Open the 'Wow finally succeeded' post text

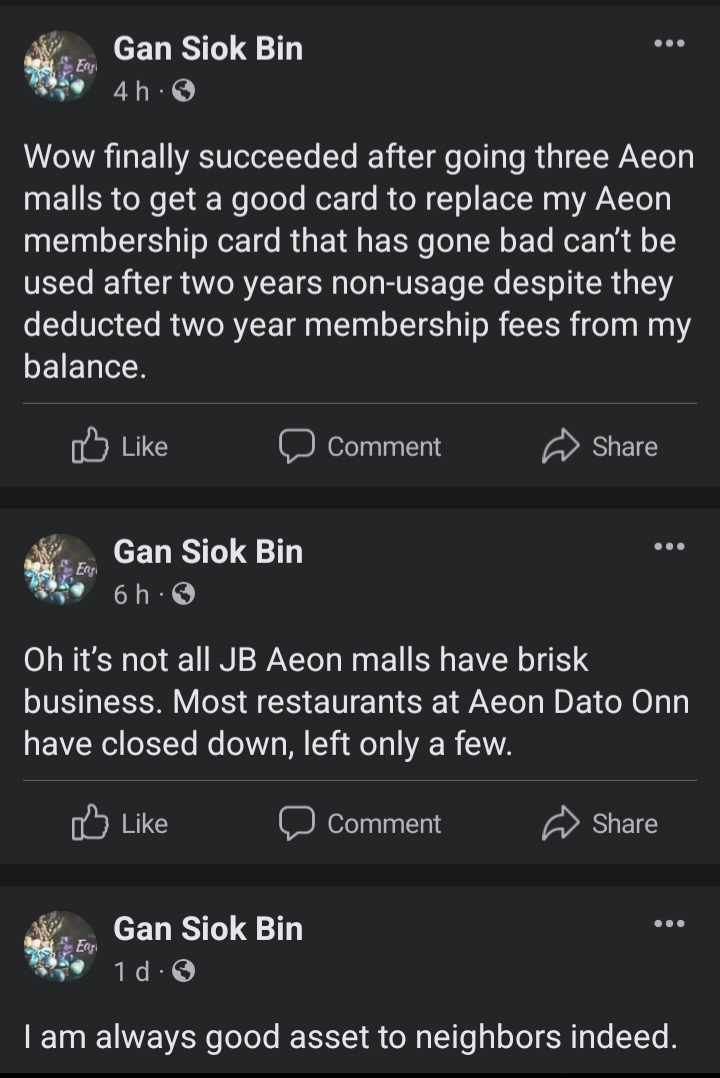click(358, 262)
